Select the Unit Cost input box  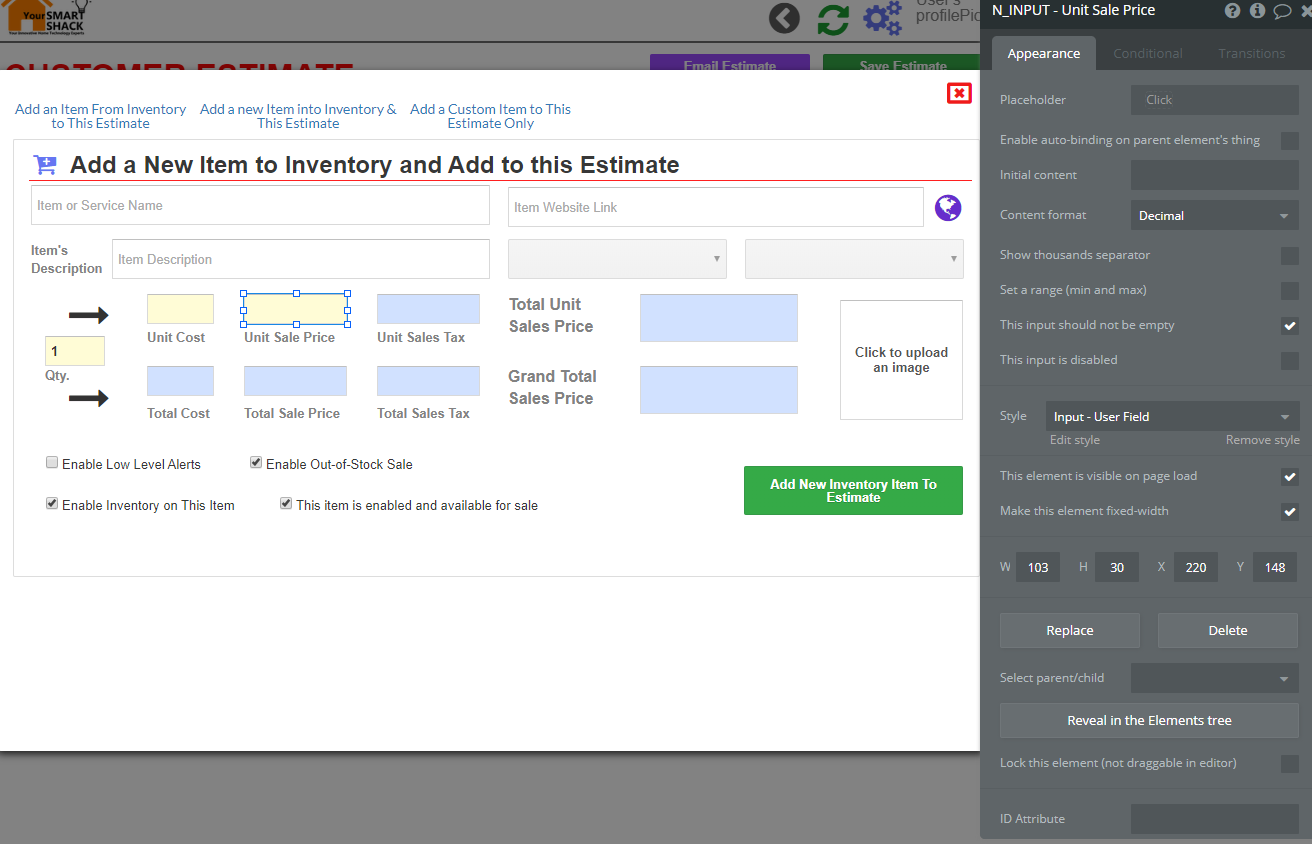180,309
